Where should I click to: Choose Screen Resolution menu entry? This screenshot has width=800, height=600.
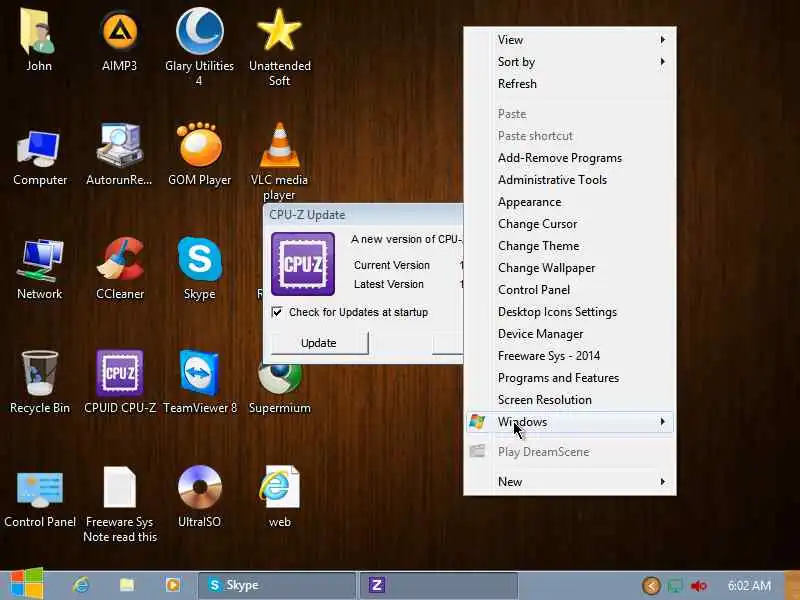569,400
